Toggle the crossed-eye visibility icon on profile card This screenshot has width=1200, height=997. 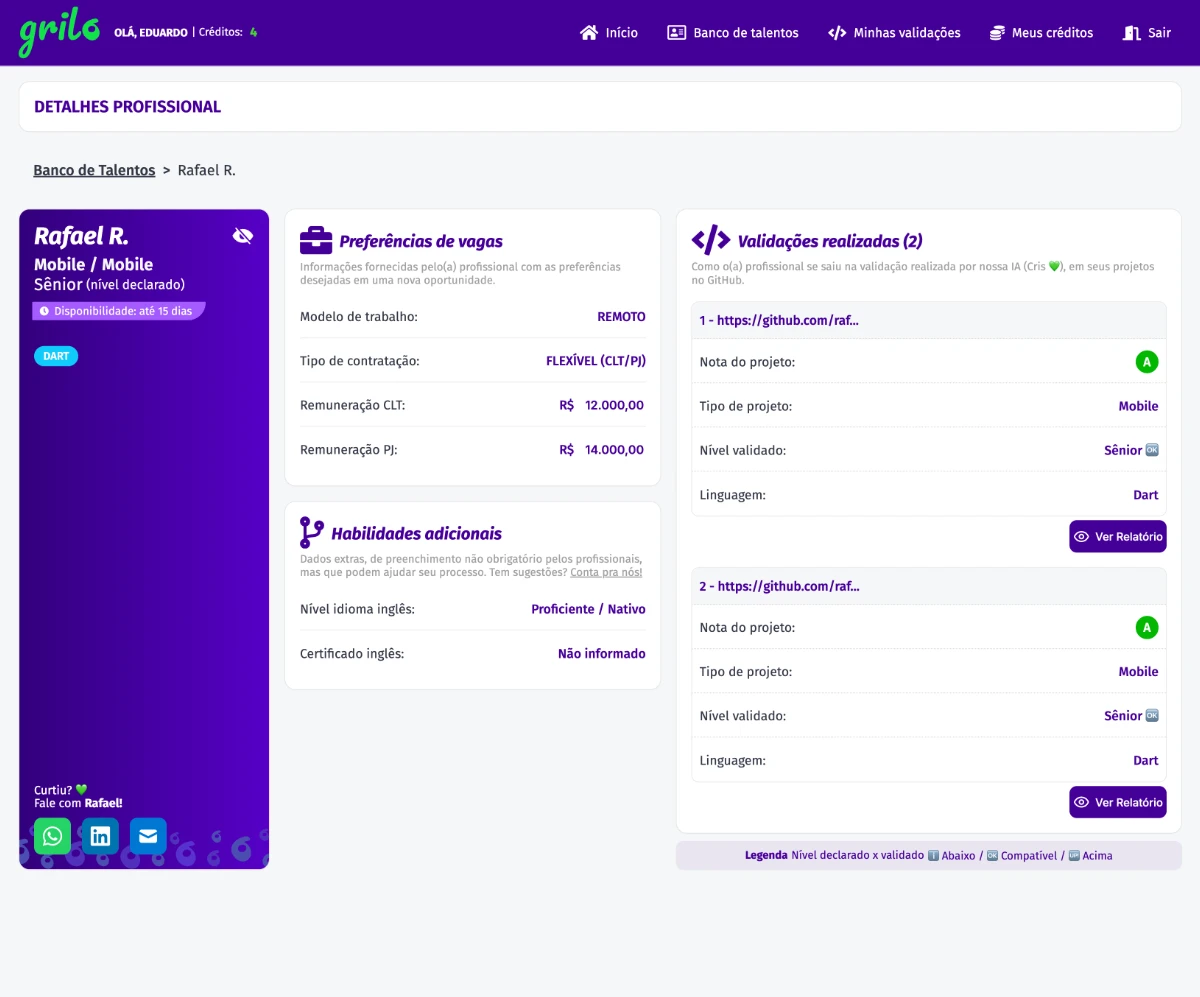click(242, 236)
